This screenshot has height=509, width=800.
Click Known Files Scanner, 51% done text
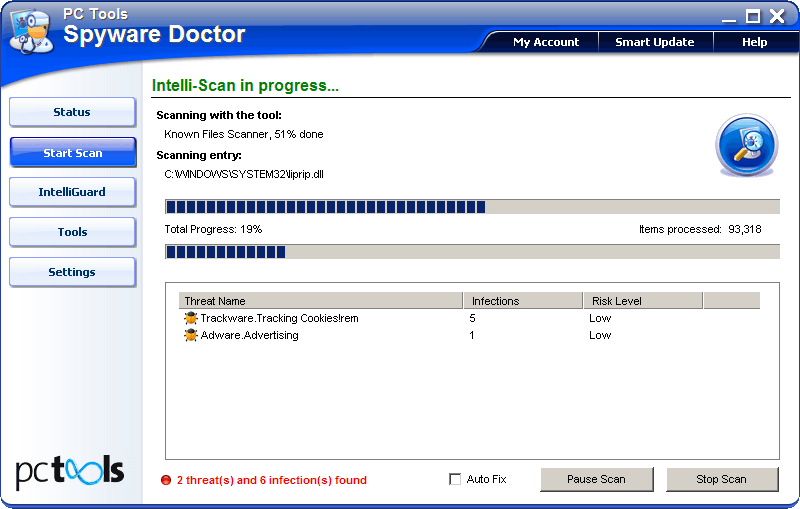pos(244,134)
